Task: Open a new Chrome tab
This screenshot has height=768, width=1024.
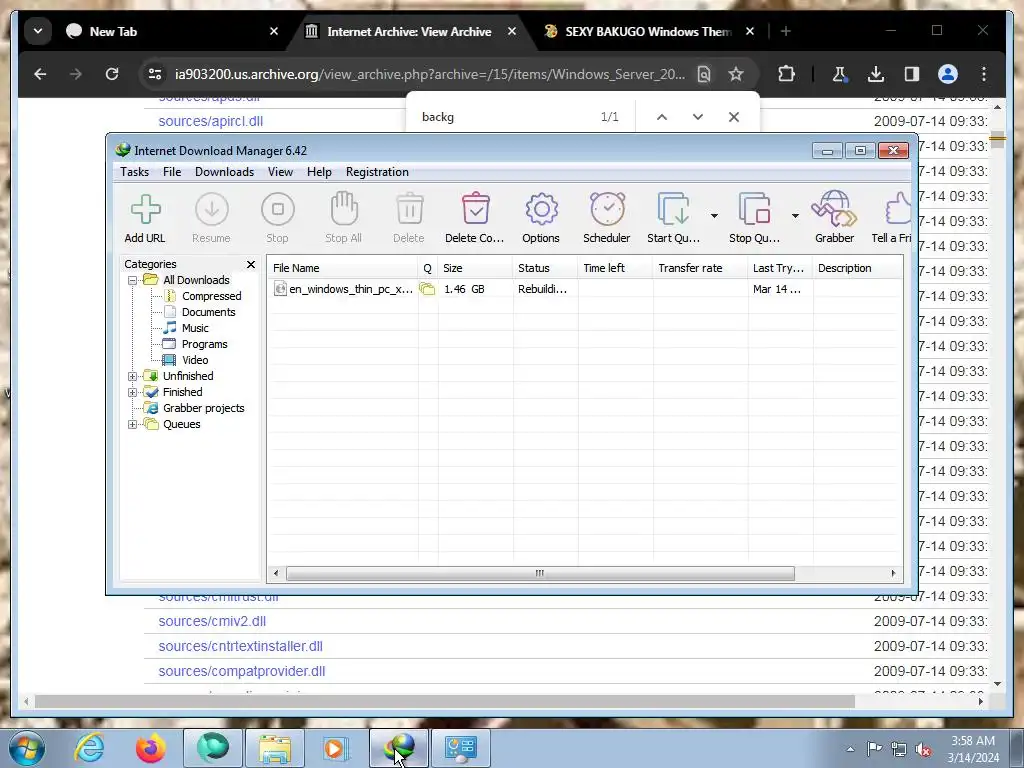Action: coord(786,31)
